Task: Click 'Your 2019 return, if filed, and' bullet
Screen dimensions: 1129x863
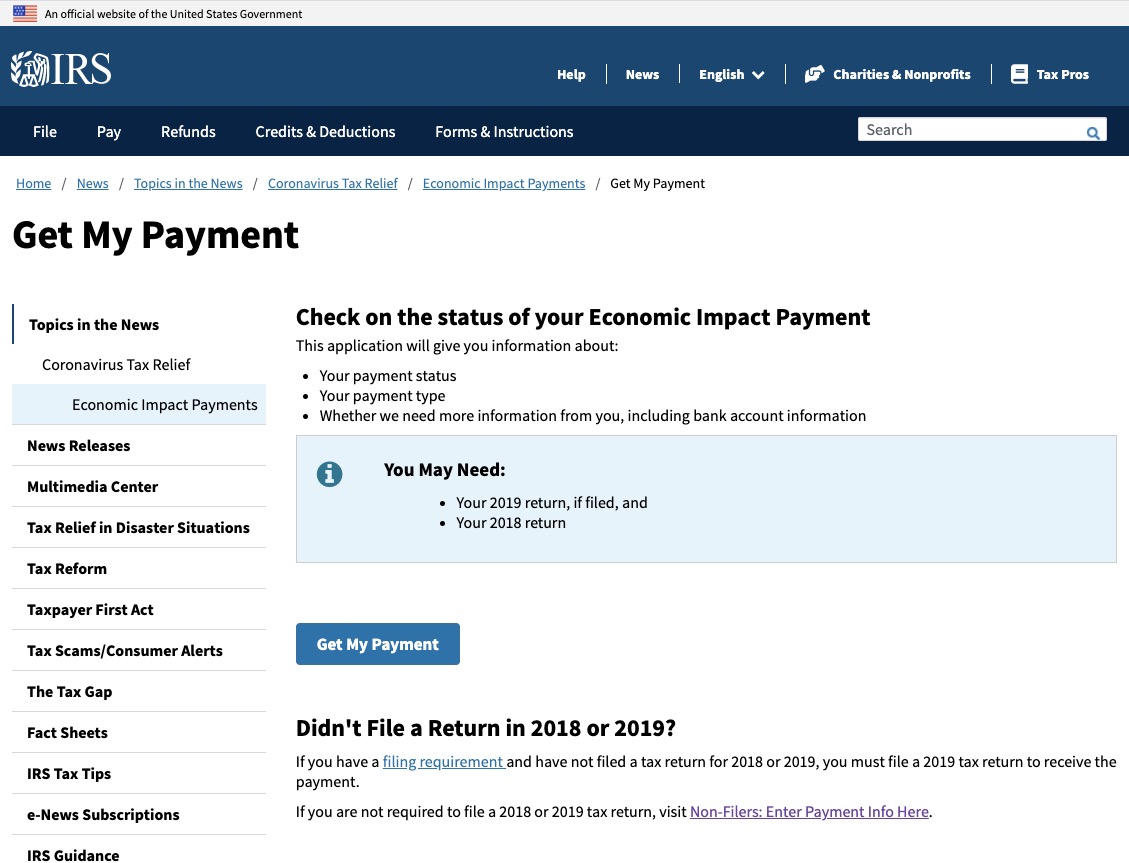Action: 552,502
